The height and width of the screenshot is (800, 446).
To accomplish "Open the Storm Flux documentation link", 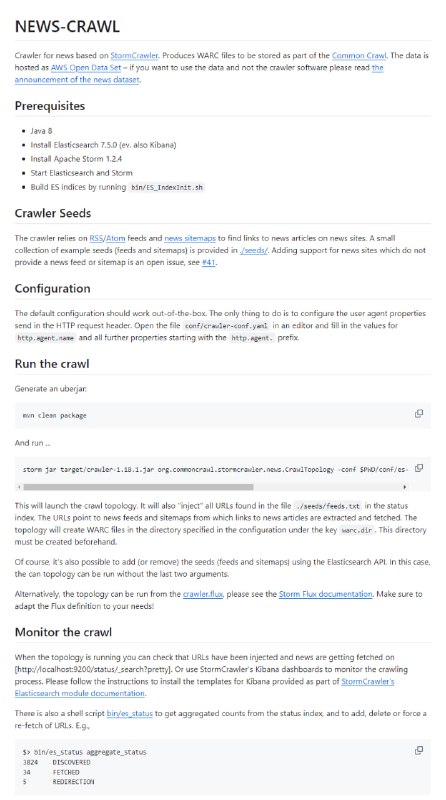I will (x=326, y=594).
